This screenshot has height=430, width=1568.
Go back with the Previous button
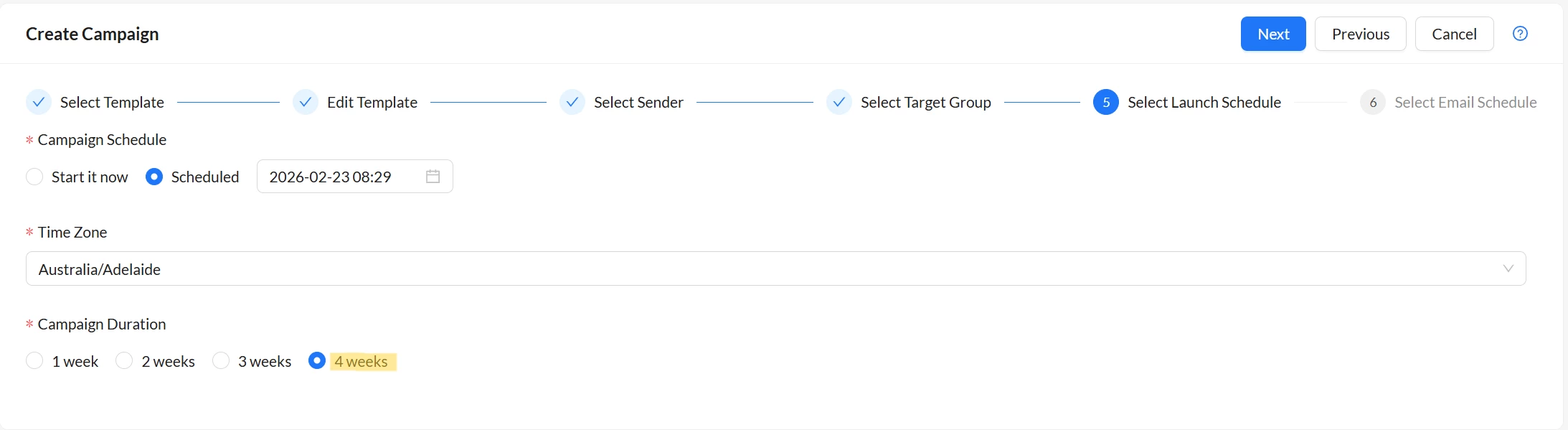click(1361, 34)
